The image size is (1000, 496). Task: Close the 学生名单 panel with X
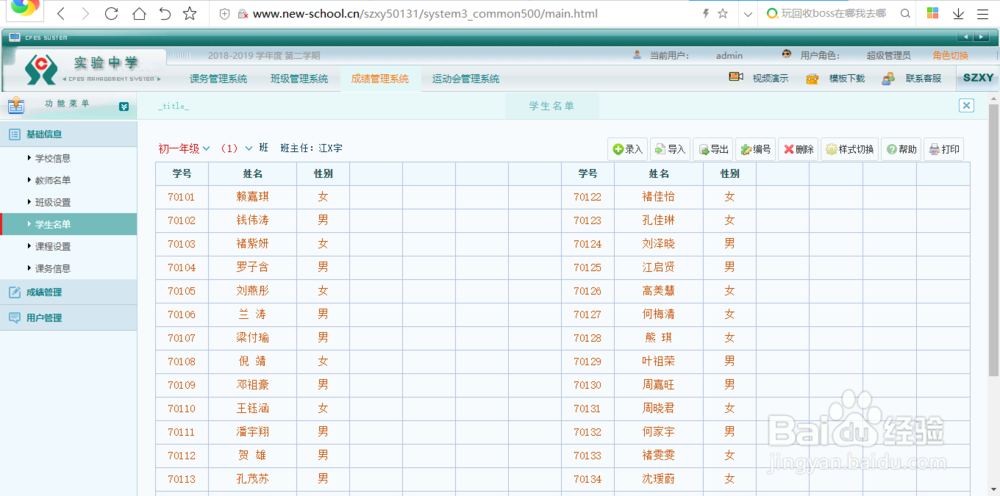tap(966, 106)
